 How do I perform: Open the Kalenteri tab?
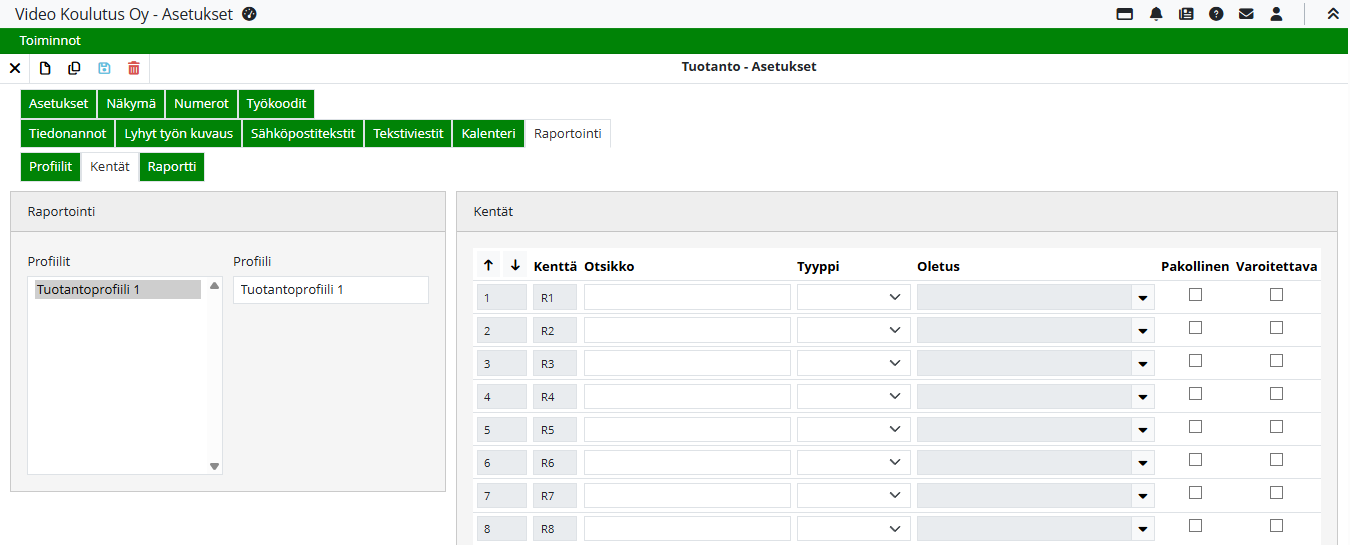488,134
